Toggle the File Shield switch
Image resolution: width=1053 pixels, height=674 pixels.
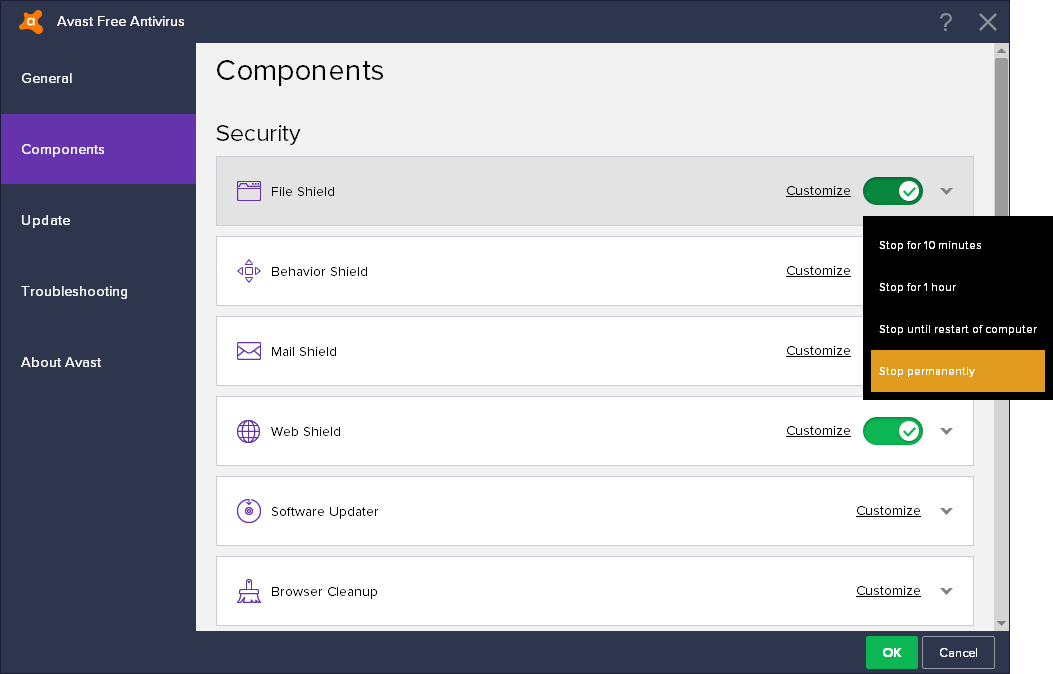(x=892, y=191)
